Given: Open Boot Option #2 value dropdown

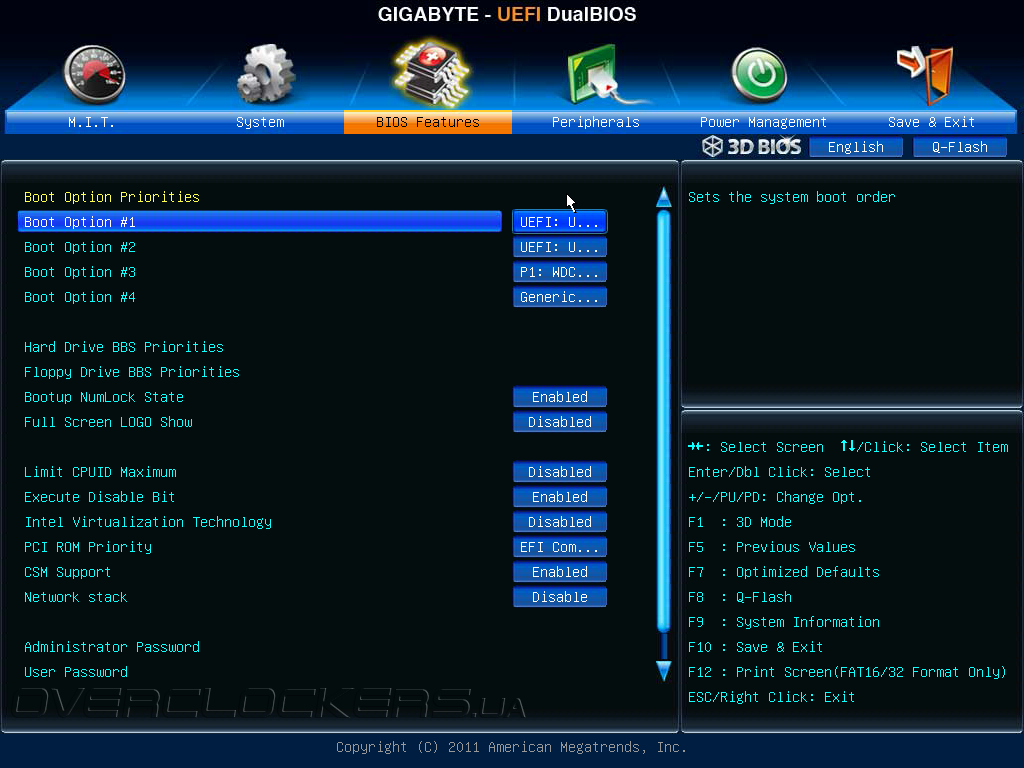Looking at the screenshot, I should [560, 247].
